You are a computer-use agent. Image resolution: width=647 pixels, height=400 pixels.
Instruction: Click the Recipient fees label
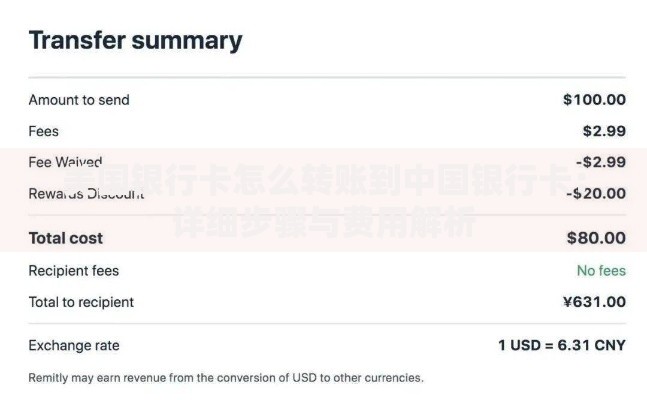73,271
